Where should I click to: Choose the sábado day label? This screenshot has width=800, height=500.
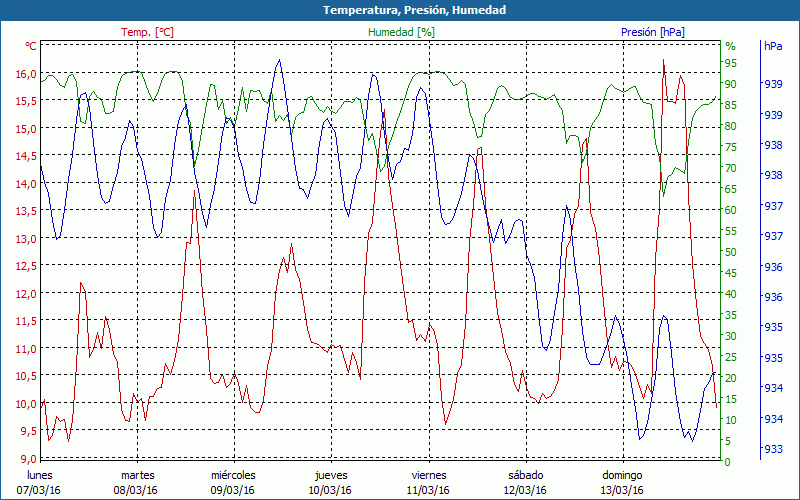point(525,475)
